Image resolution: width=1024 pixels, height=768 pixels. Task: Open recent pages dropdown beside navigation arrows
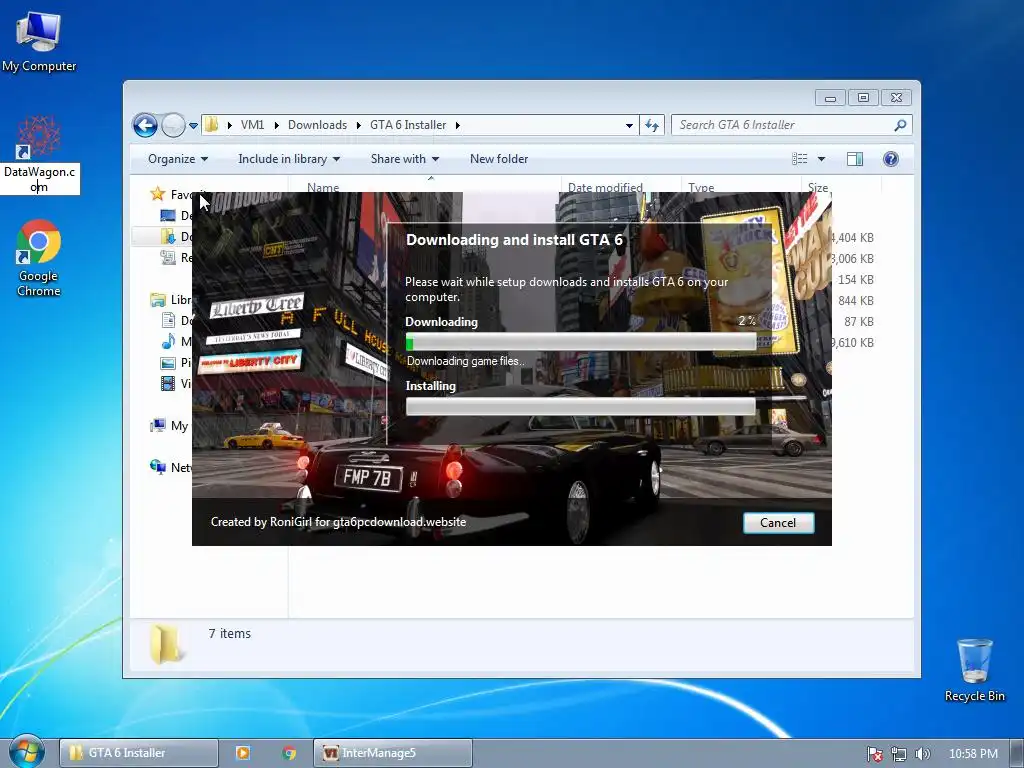click(x=193, y=125)
